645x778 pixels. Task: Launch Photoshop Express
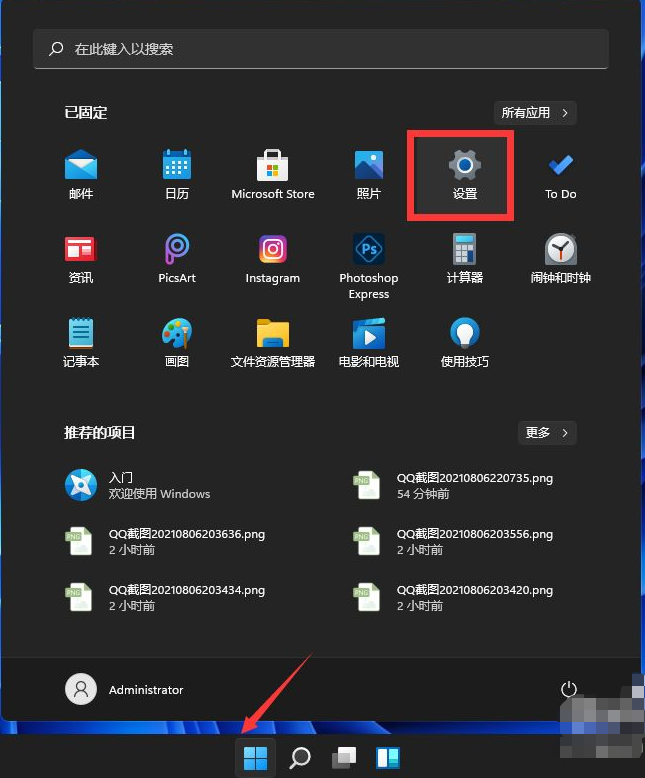click(369, 266)
